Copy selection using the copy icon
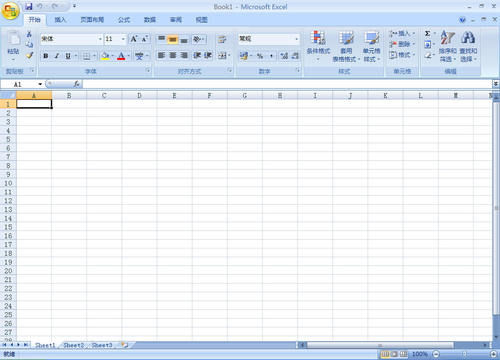This screenshot has height=360, width=500. (29, 44)
